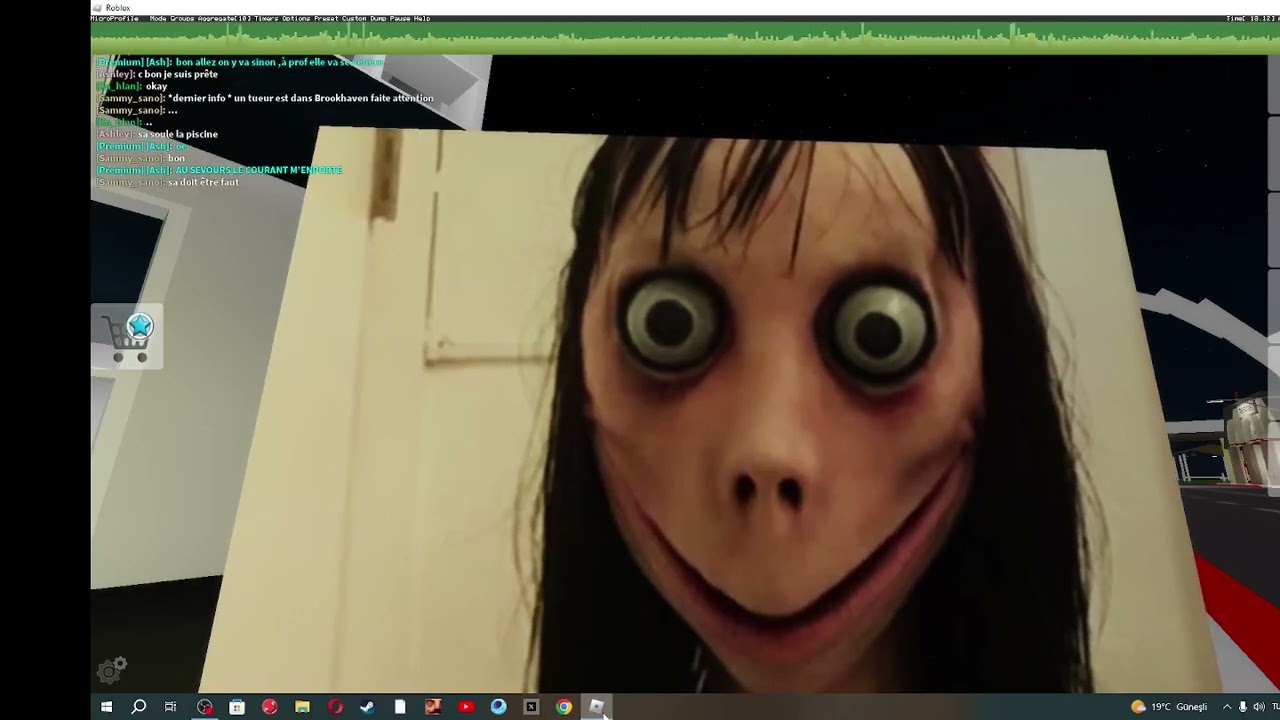Open the Custom menu

pyautogui.click(x=354, y=18)
